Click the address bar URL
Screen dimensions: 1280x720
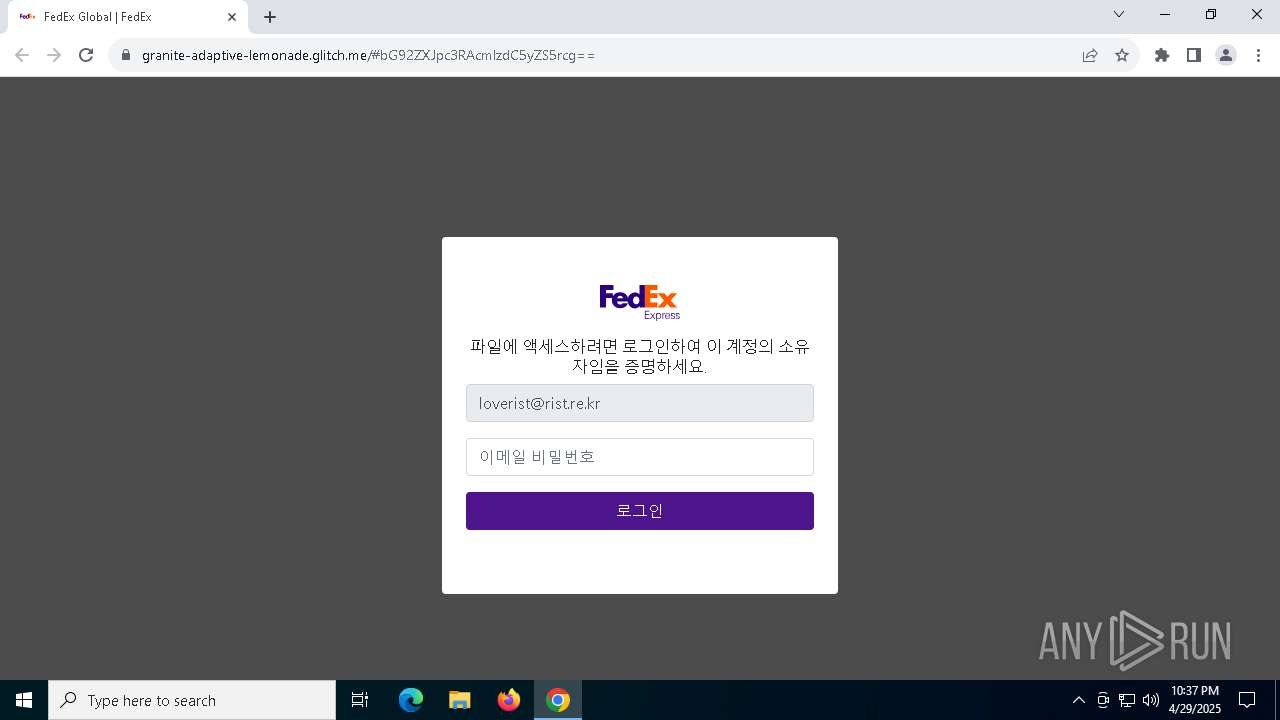tap(368, 55)
